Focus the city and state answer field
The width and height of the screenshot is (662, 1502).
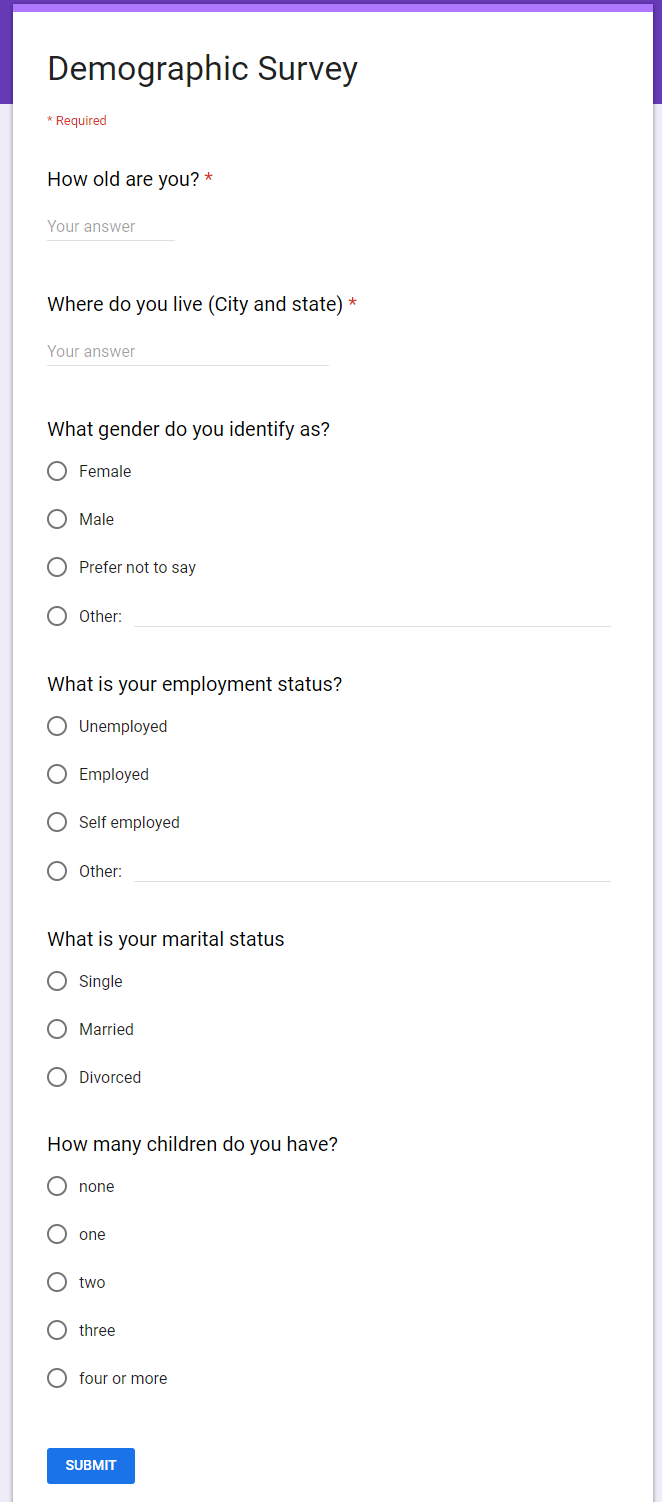point(187,352)
